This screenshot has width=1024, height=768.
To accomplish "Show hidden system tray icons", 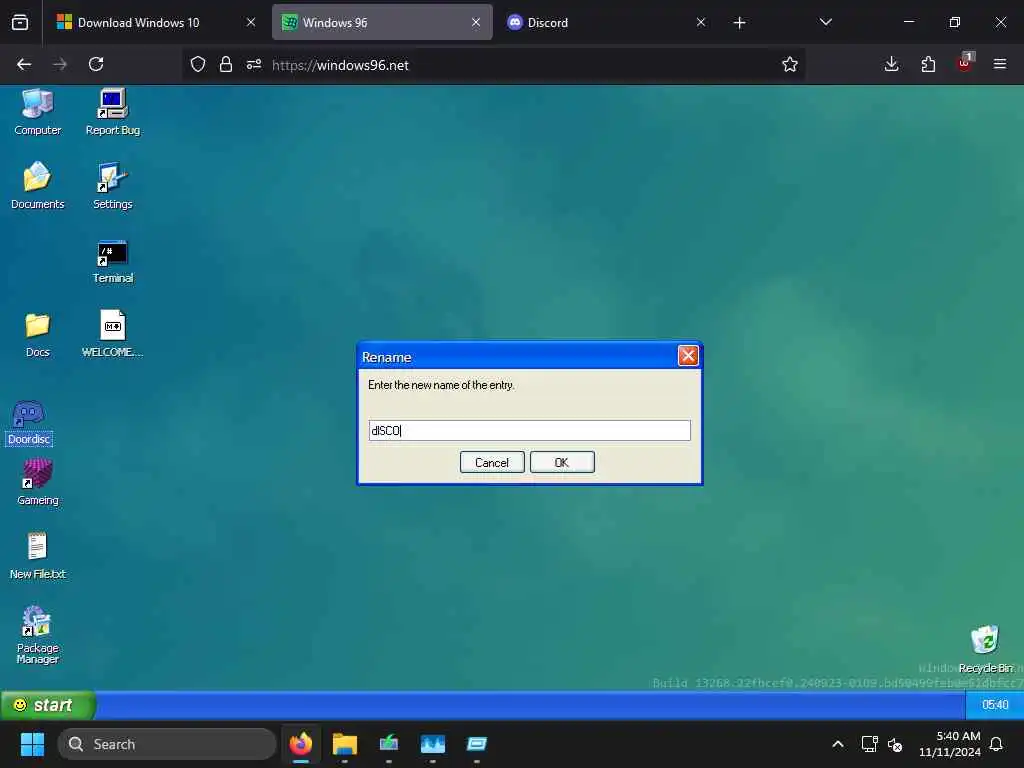I will click(x=838, y=744).
